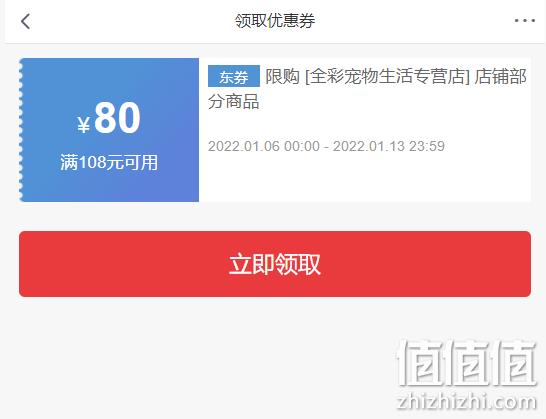The width and height of the screenshot is (546, 419).
Task: Click the 分商品 second line of description
Action: [233, 101]
